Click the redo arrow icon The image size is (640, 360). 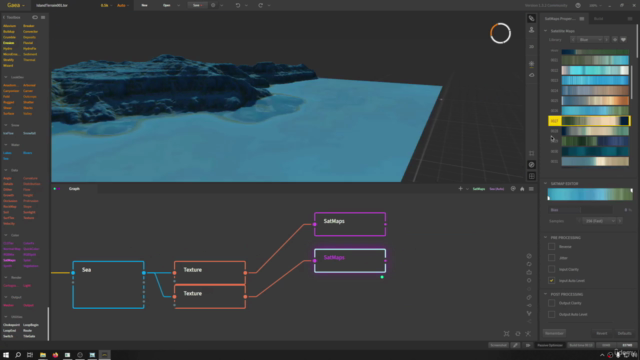pyautogui.click(x=260, y=5)
